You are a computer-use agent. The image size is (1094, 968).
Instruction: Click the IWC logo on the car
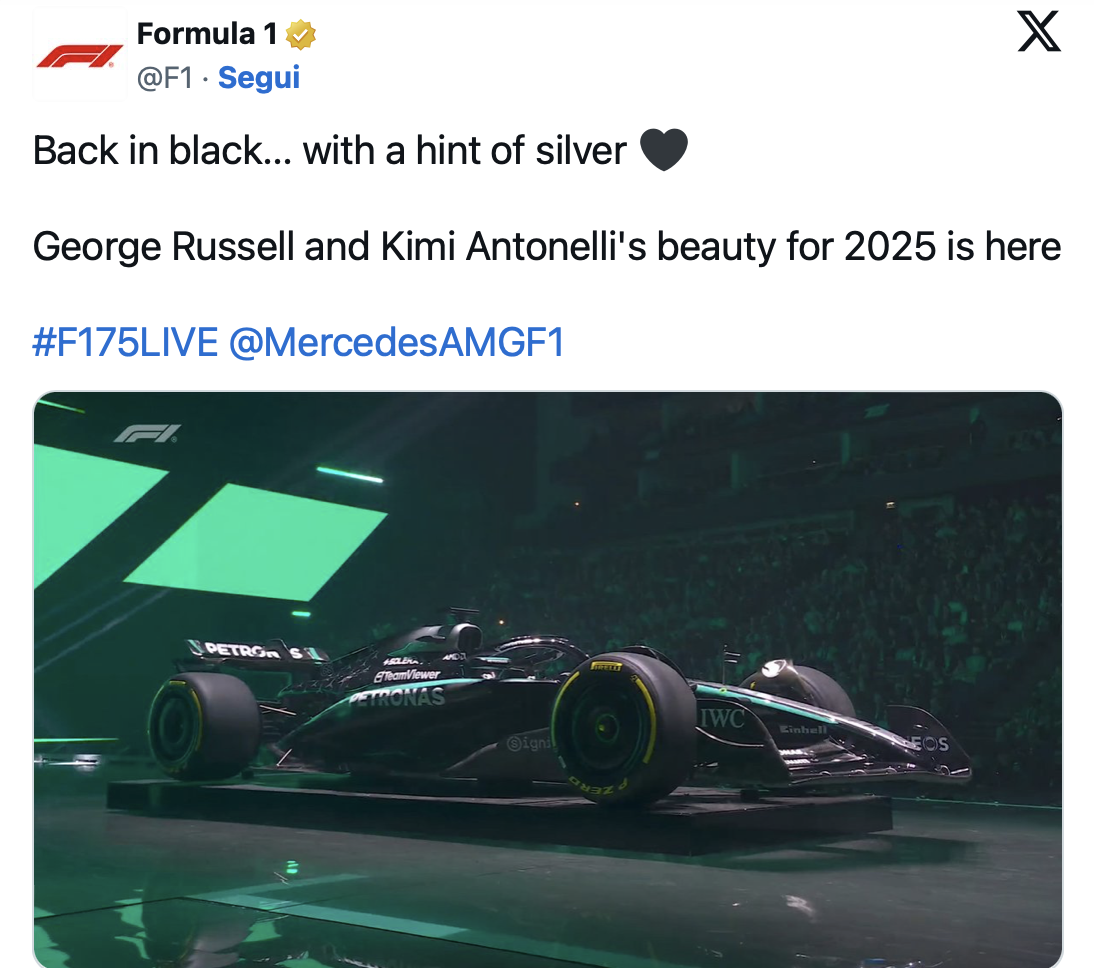point(722,718)
